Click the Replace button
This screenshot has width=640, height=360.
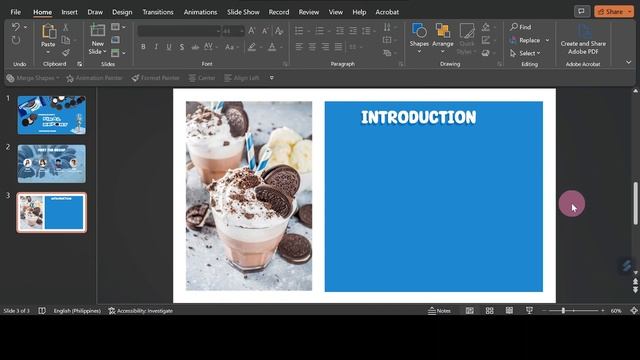[529, 40]
